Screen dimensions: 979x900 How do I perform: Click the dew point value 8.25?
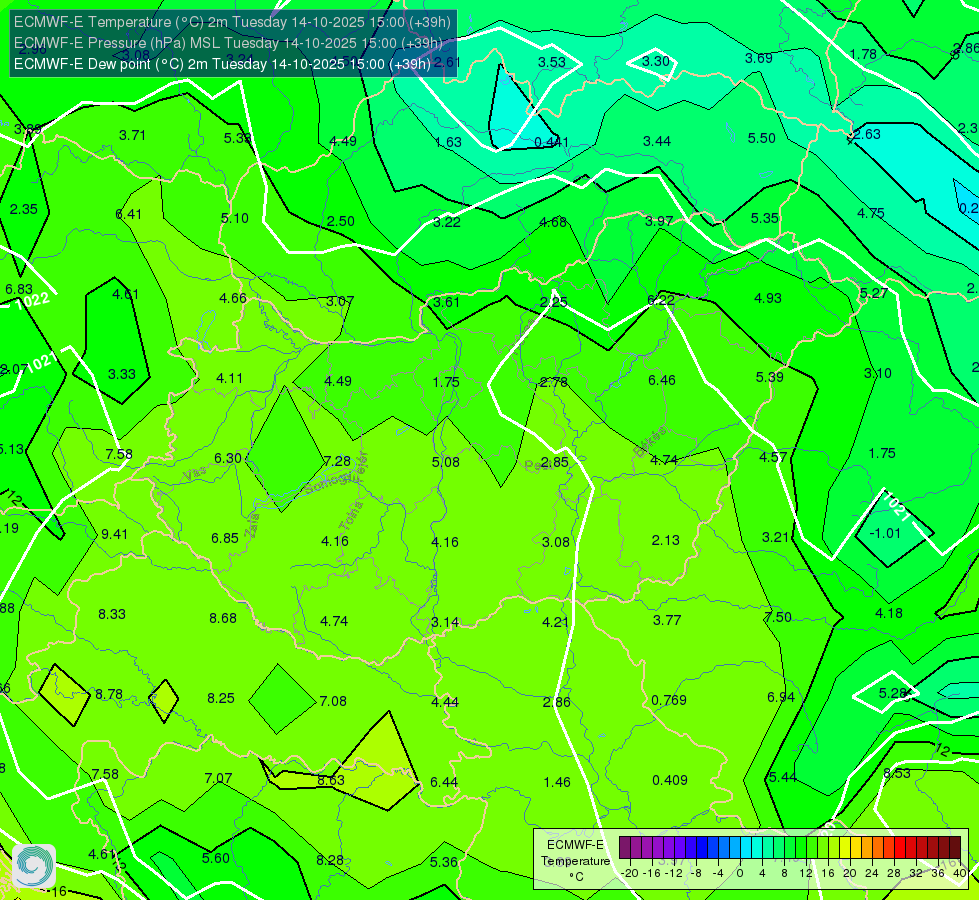221,698
